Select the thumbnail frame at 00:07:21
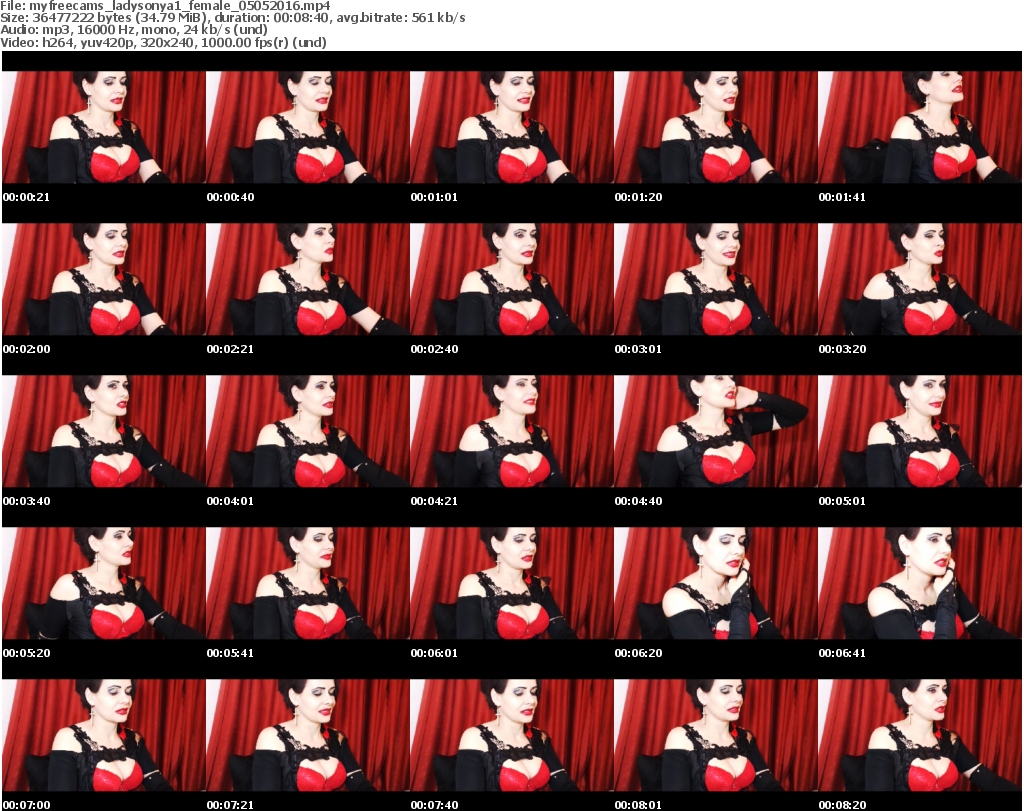Image resolution: width=1024 pixels, height=811 pixels. (x=308, y=736)
